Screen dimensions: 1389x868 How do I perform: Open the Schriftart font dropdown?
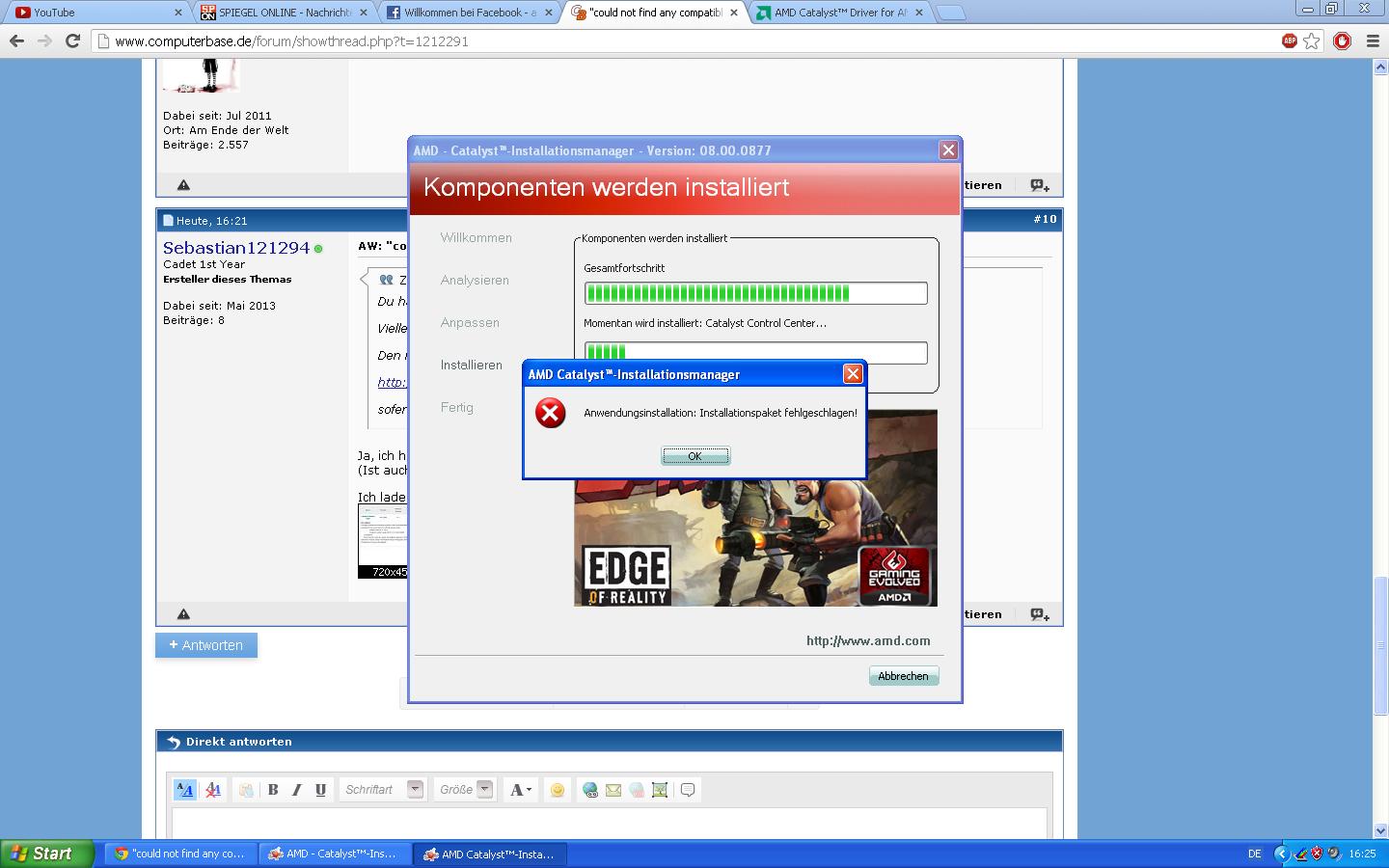[x=382, y=789]
